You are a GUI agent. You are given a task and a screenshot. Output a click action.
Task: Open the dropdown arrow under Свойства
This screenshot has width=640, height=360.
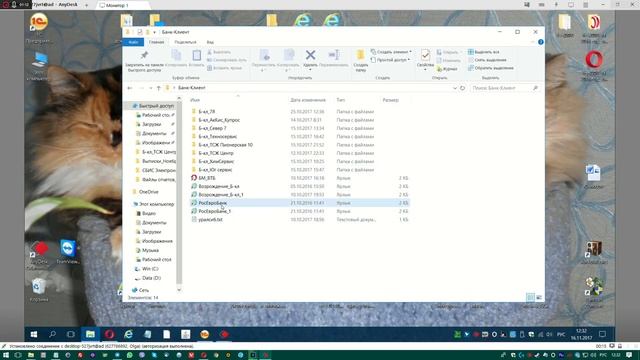[425, 70]
